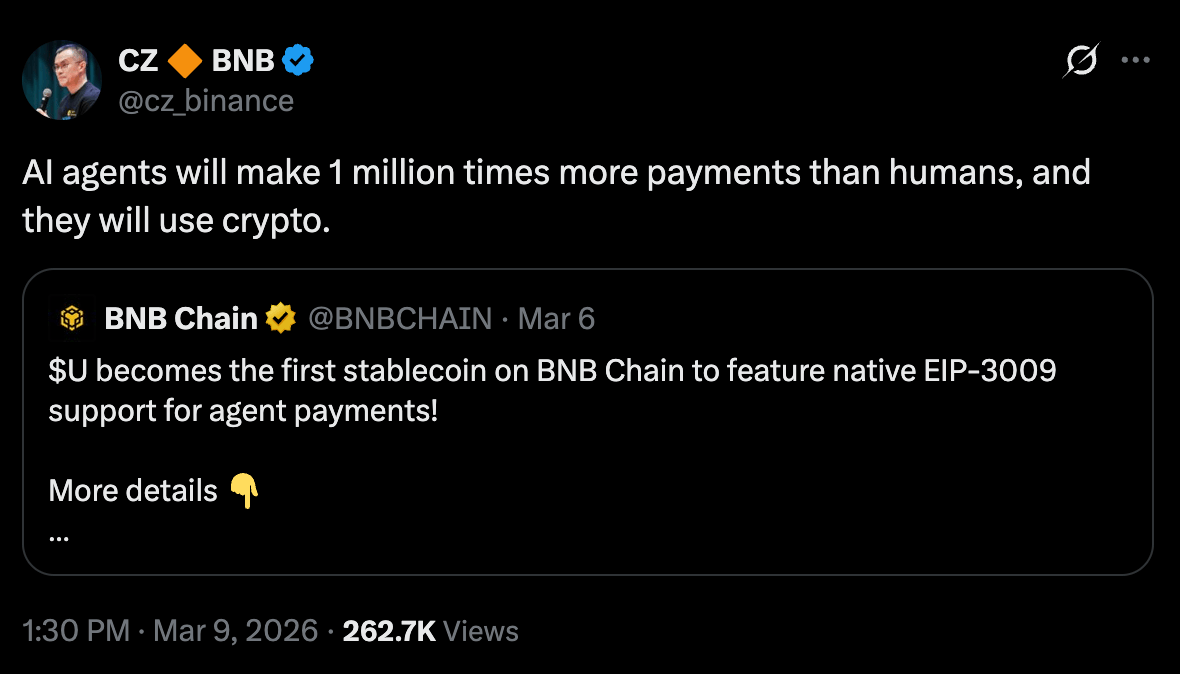The image size is (1180, 674).
Task: Click the orange diamond emoji in the name
Action: tap(185, 61)
